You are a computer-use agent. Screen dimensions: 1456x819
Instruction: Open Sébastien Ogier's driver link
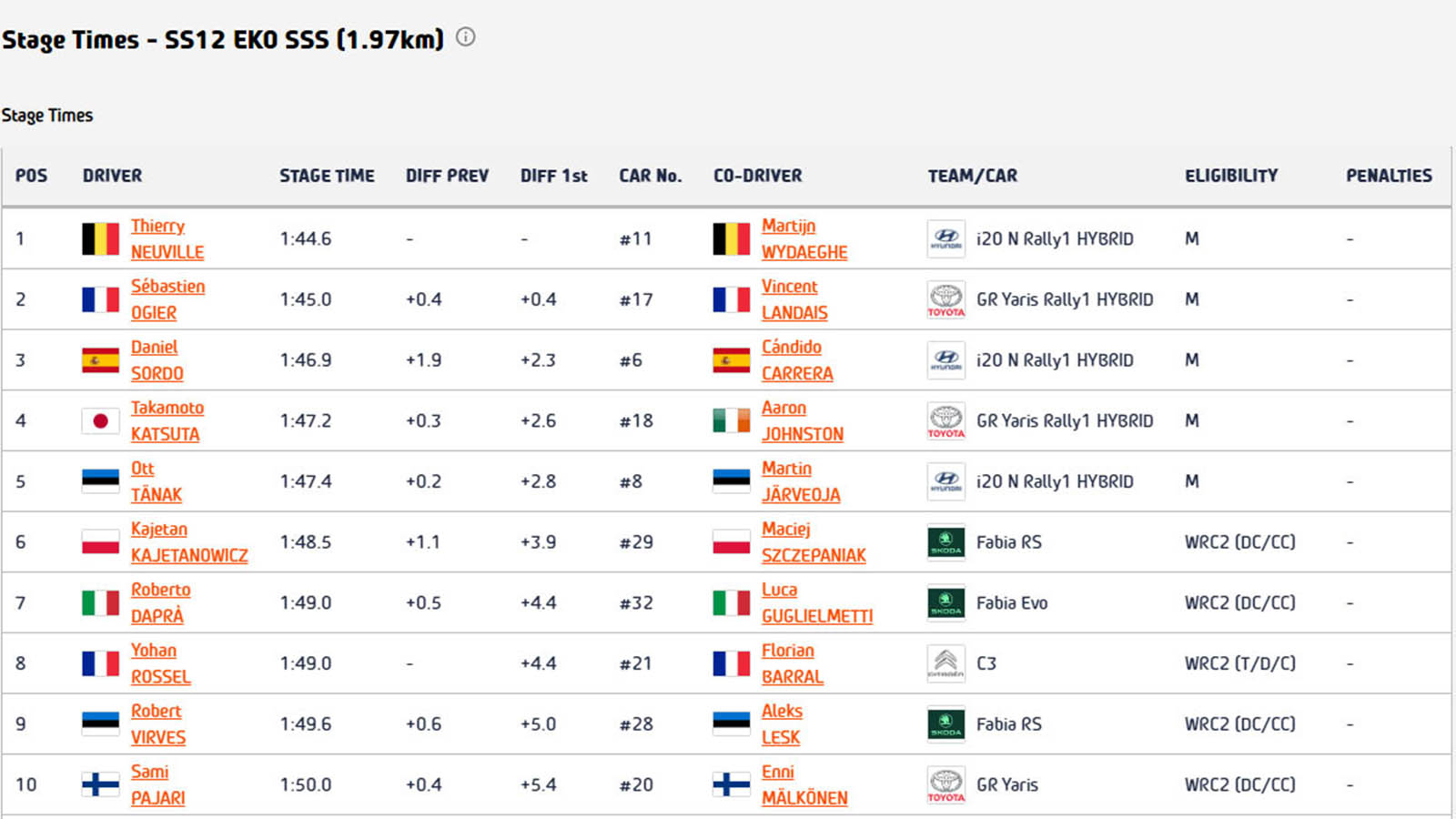[167, 299]
